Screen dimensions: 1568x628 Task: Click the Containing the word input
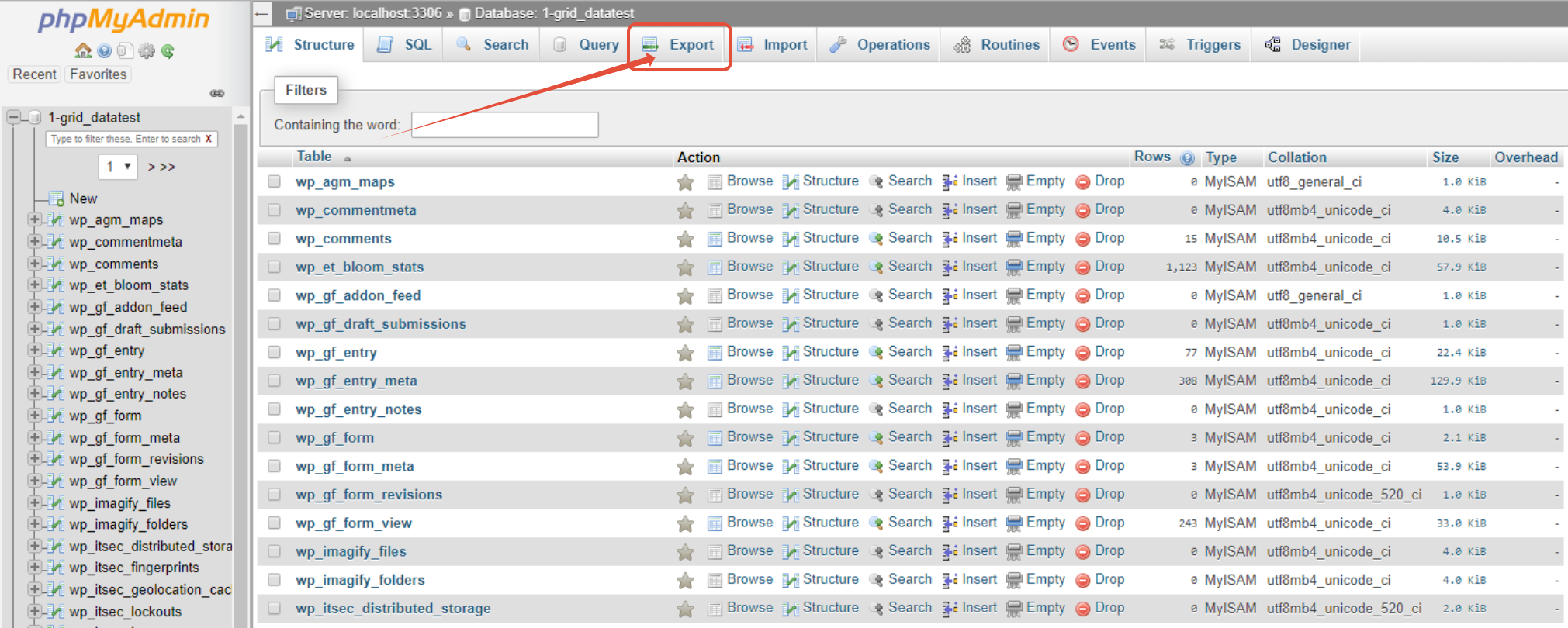[x=504, y=125]
